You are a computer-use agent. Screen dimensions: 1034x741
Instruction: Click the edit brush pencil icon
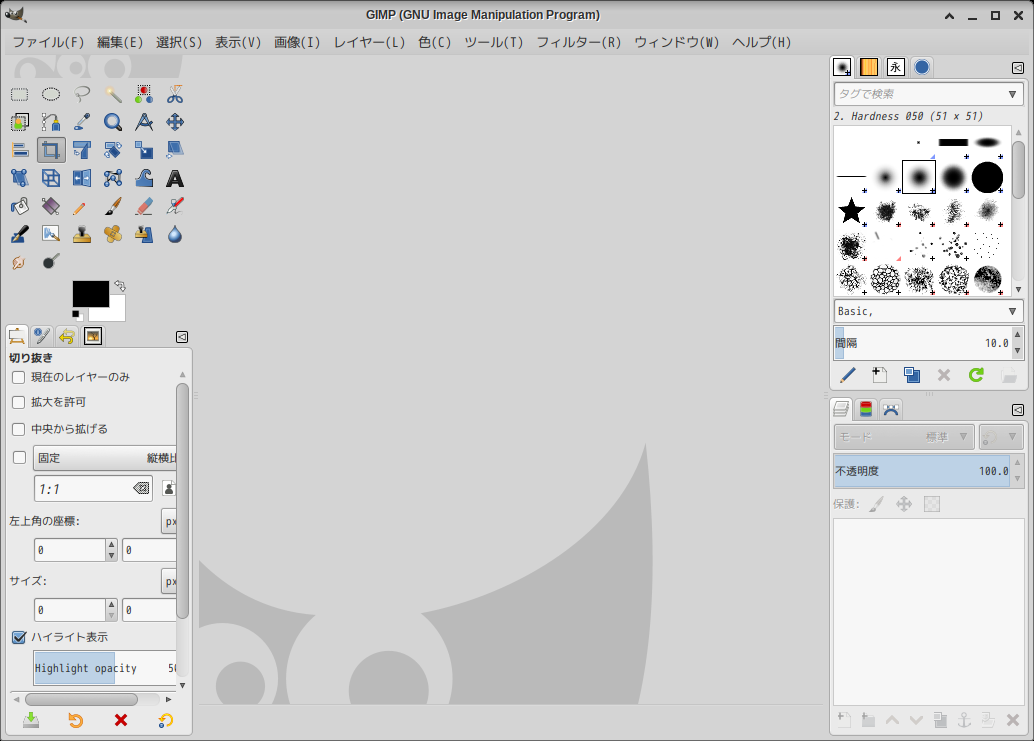click(847, 375)
